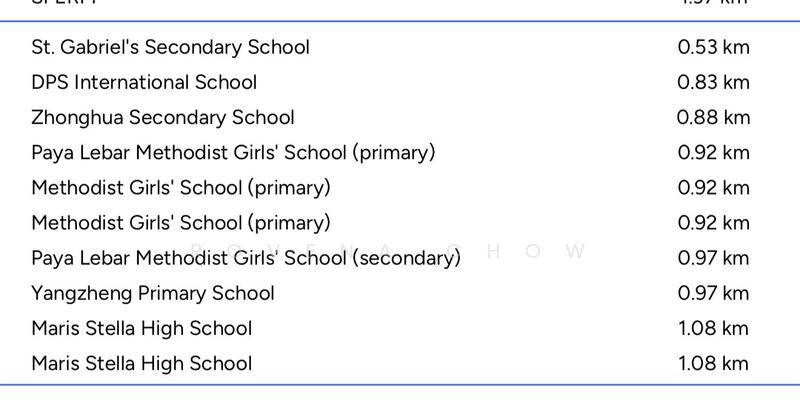This screenshot has width=800, height=420.
Task: Select St. Gabriel's Secondary School entry
Action: (170, 47)
